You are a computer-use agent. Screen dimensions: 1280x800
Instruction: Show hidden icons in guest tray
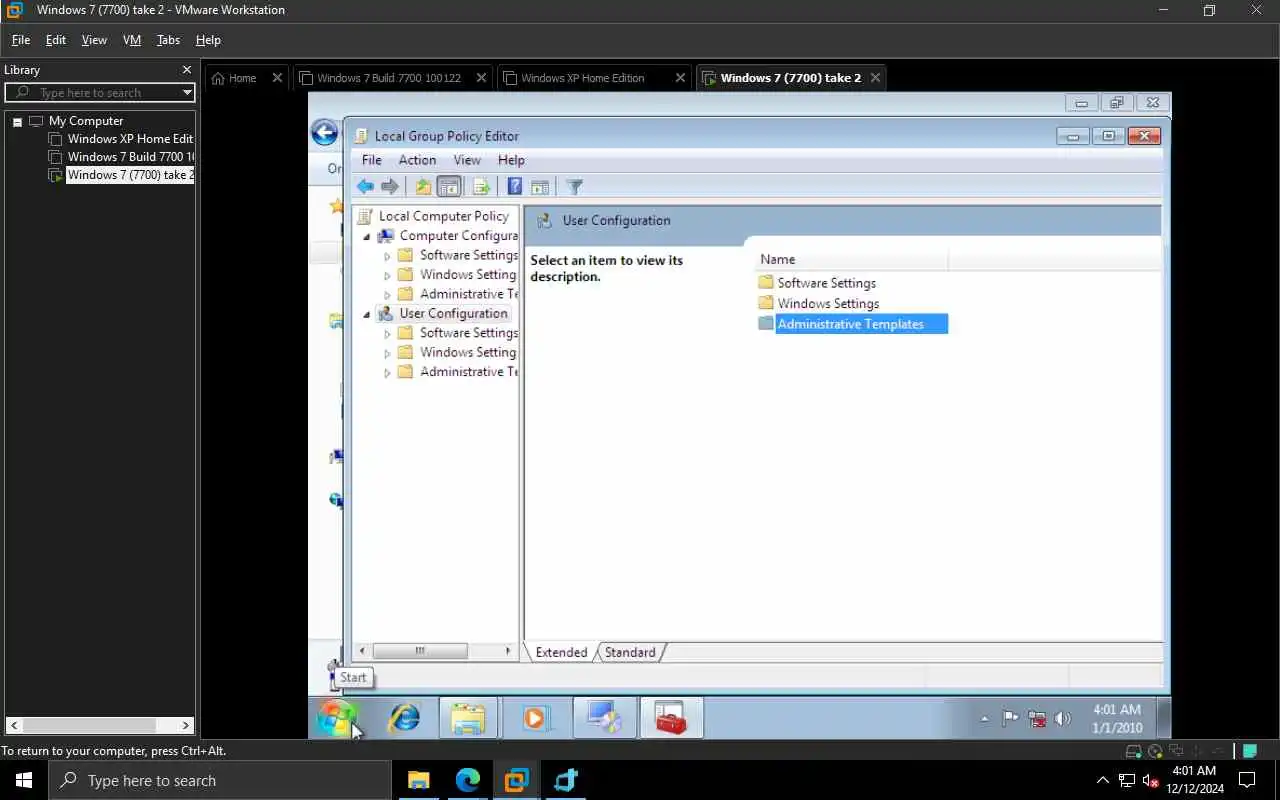pos(984,719)
